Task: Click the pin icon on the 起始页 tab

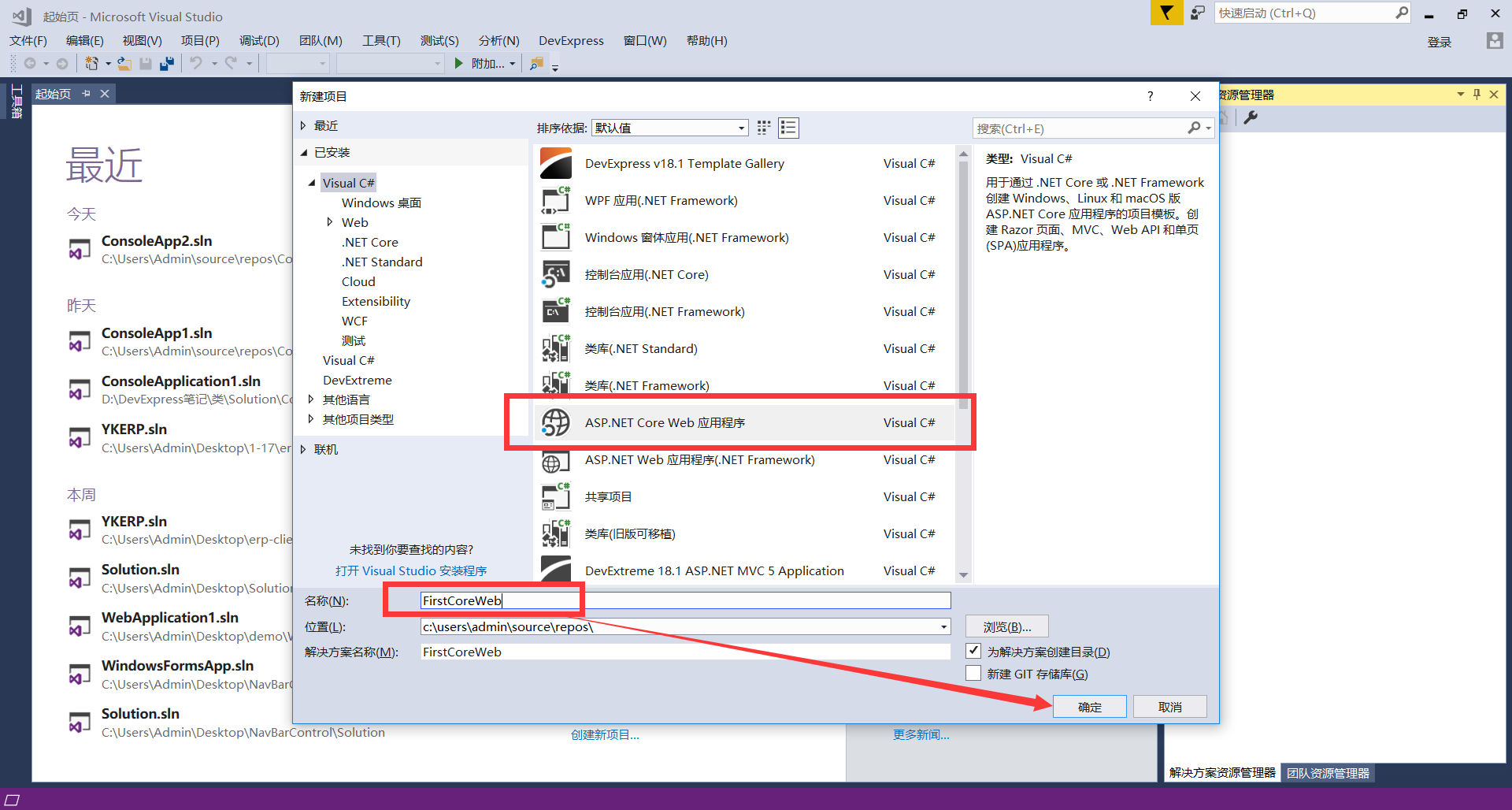Action: (x=86, y=93)
